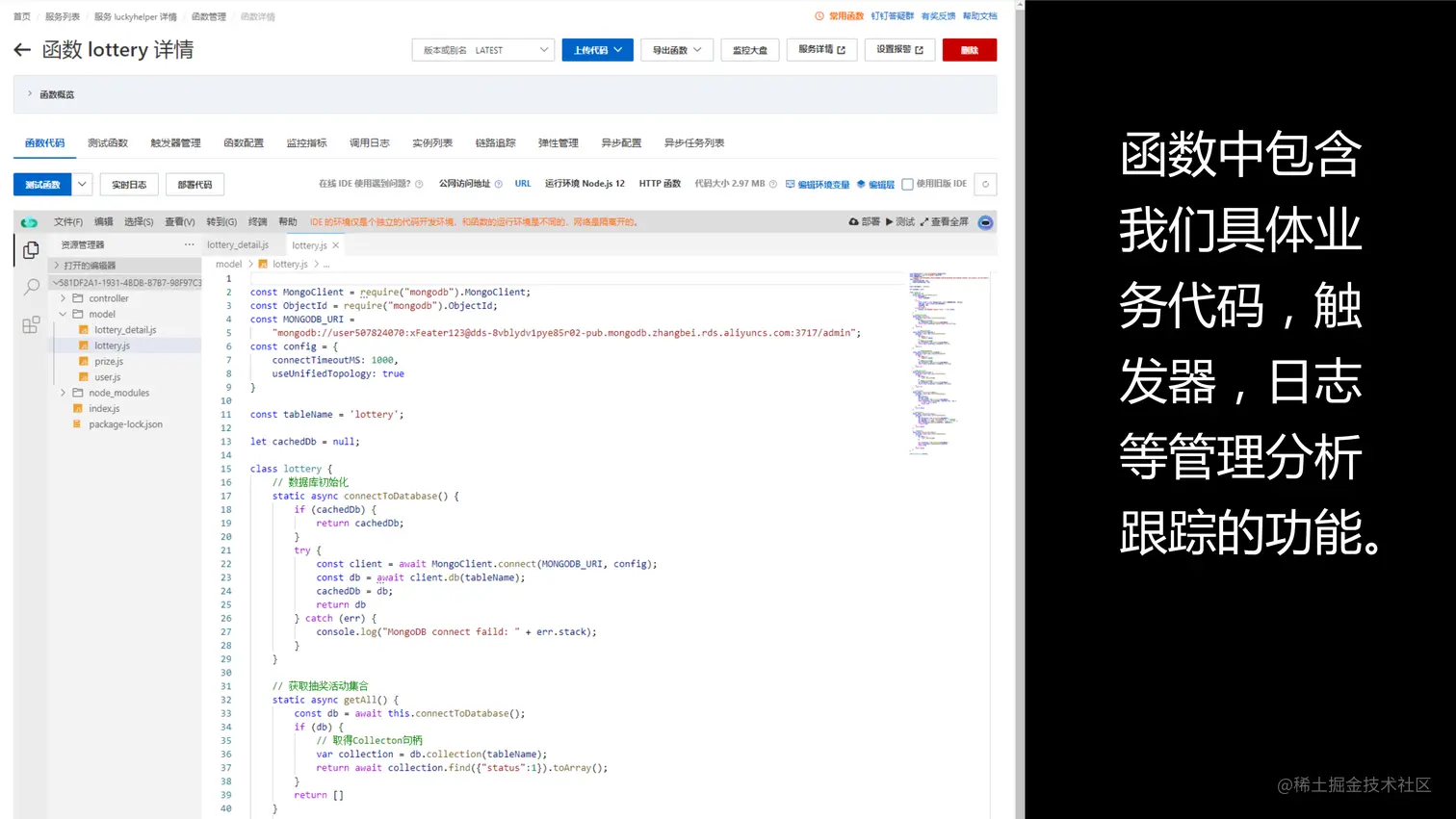Select the Explorer icon in the IDE activity bar
Viewport: 1456px width, 819px height.
click(x=30, y=250)
